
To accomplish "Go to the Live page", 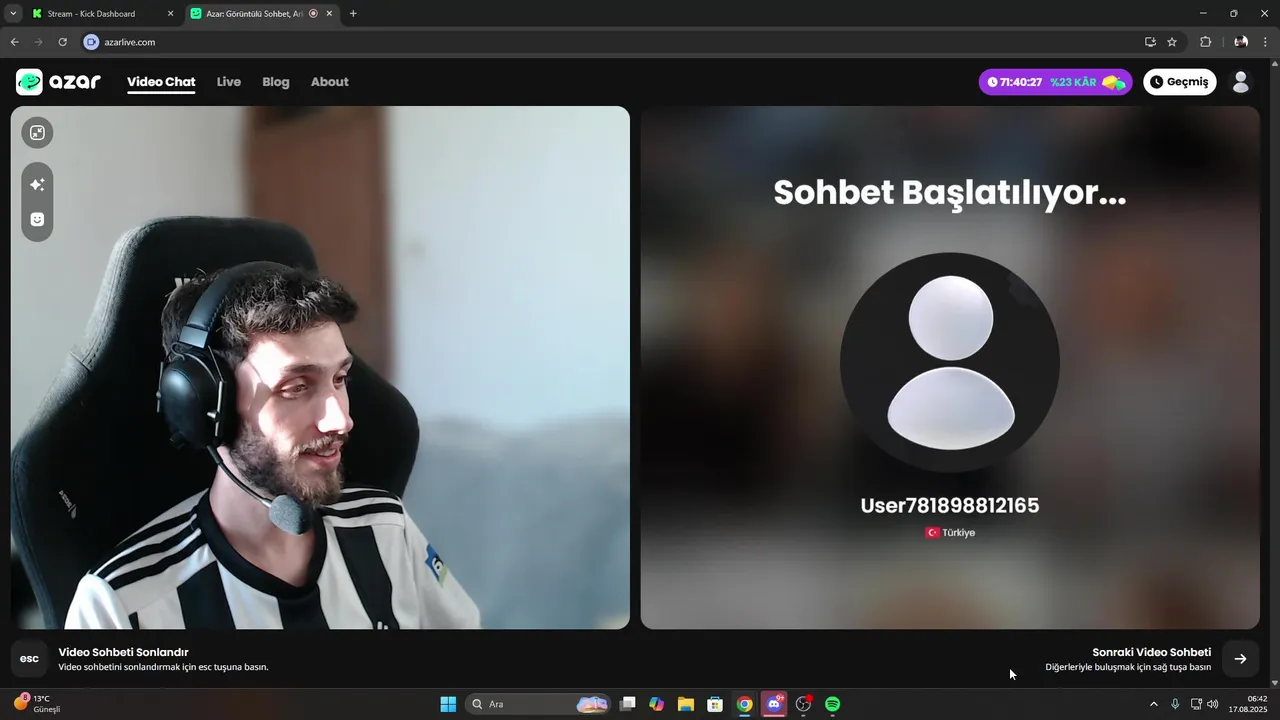I will coord(229,82).
